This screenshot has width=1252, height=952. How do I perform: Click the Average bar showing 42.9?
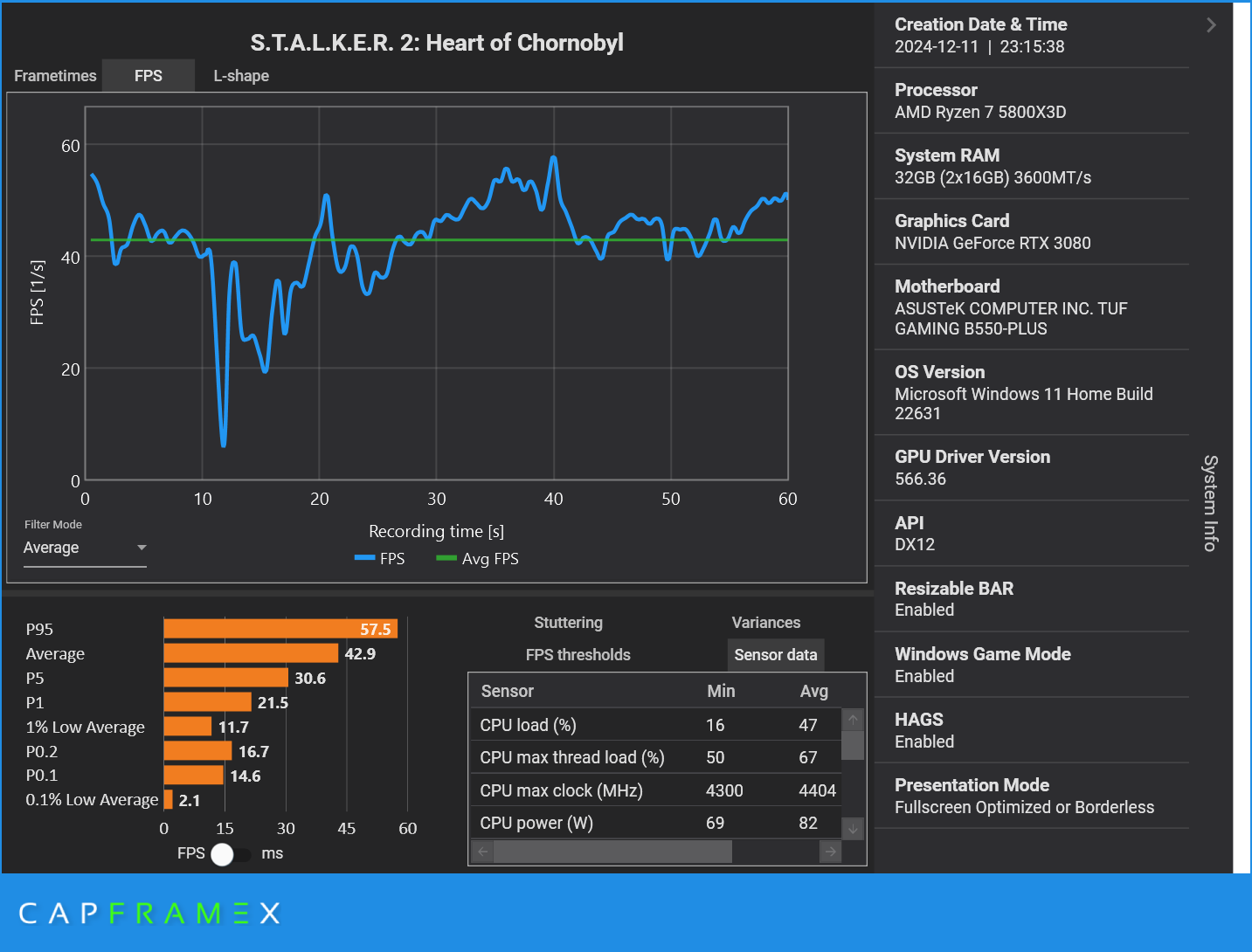tap(251, 653)
